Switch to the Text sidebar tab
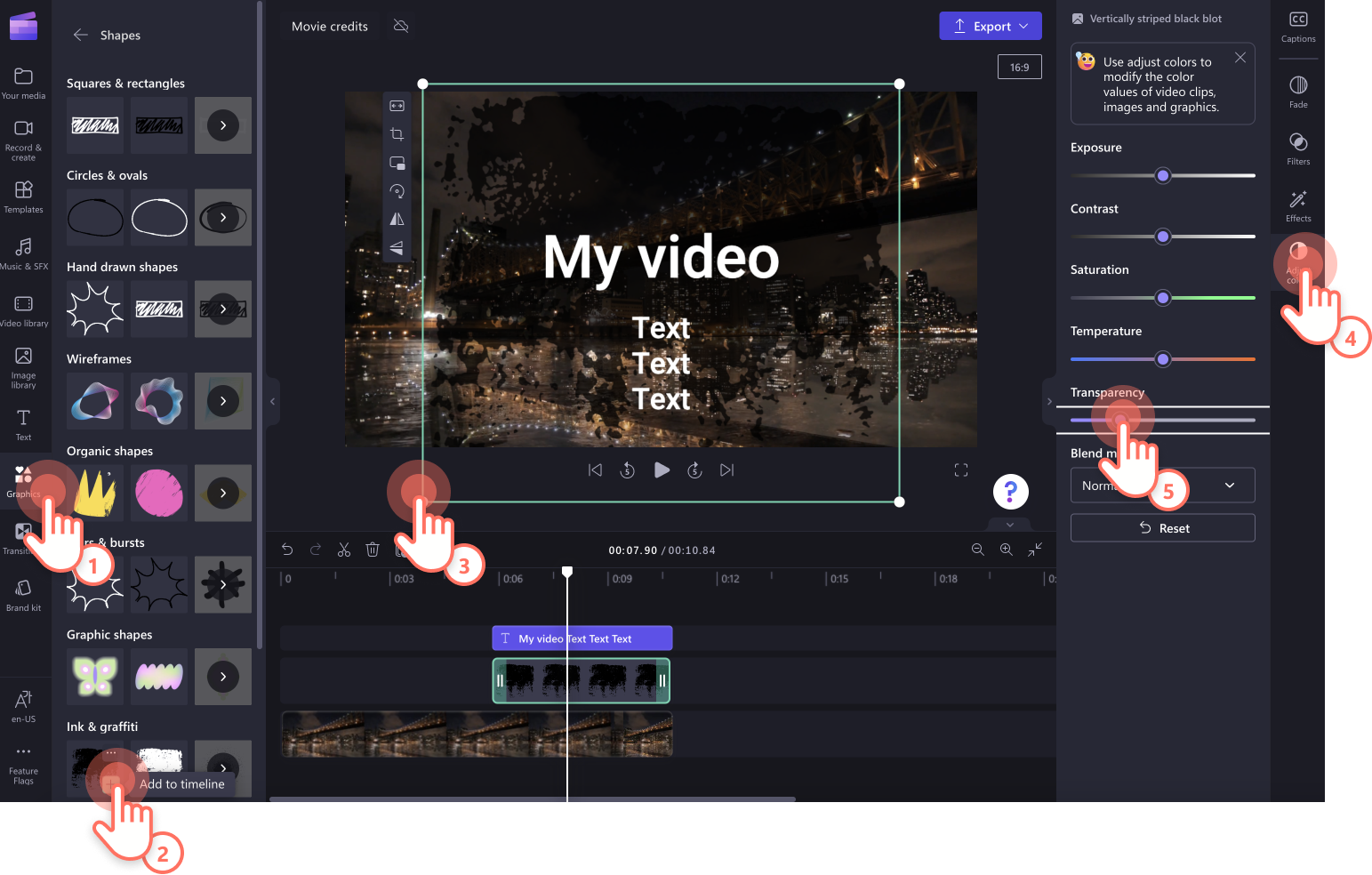This screenshot has width=1372, height=875. click(24, 423)
